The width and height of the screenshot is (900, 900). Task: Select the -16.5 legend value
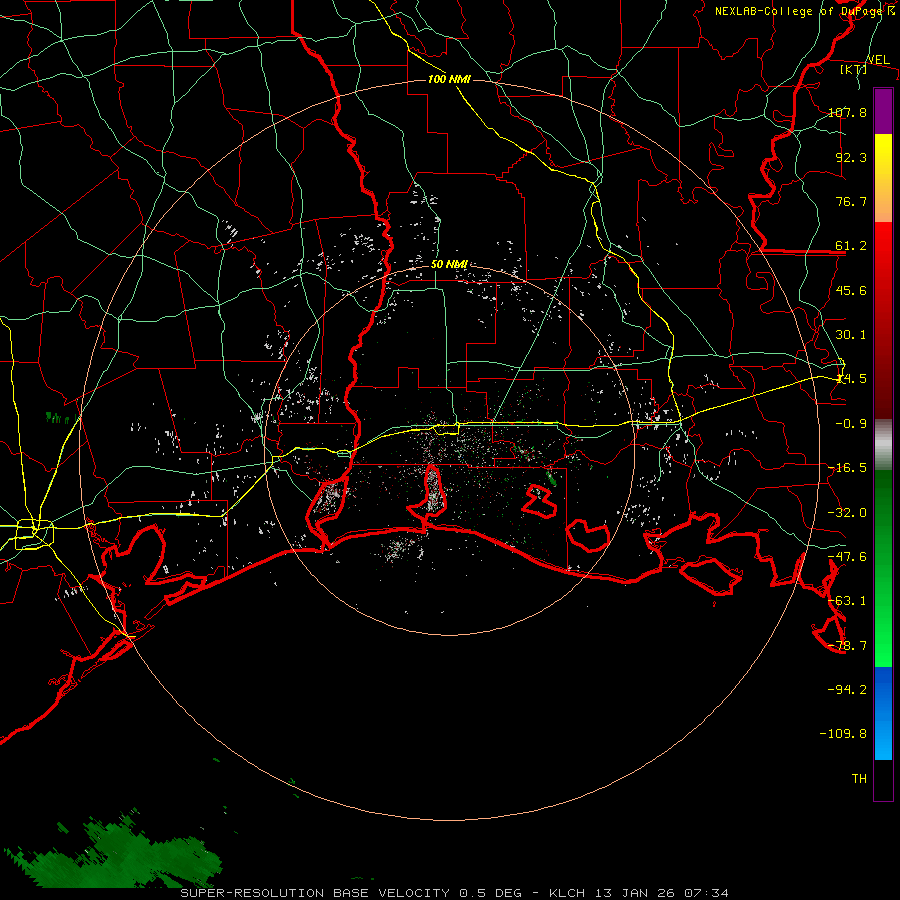(x=847, y=468)
